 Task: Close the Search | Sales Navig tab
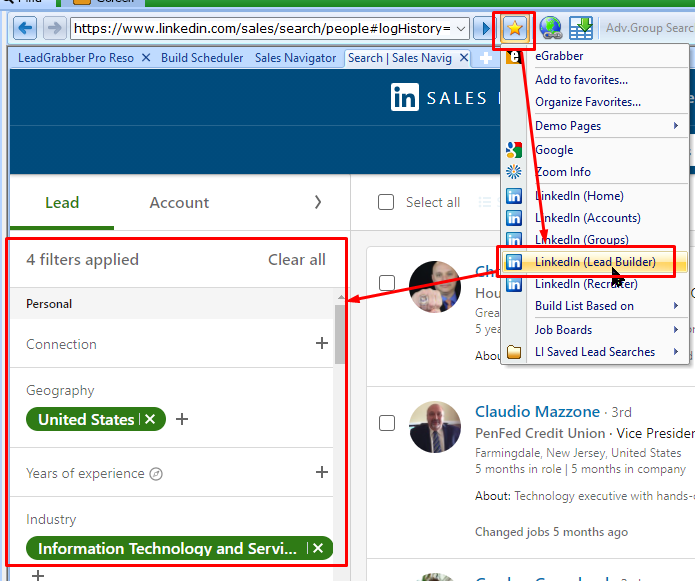point(464,58)
